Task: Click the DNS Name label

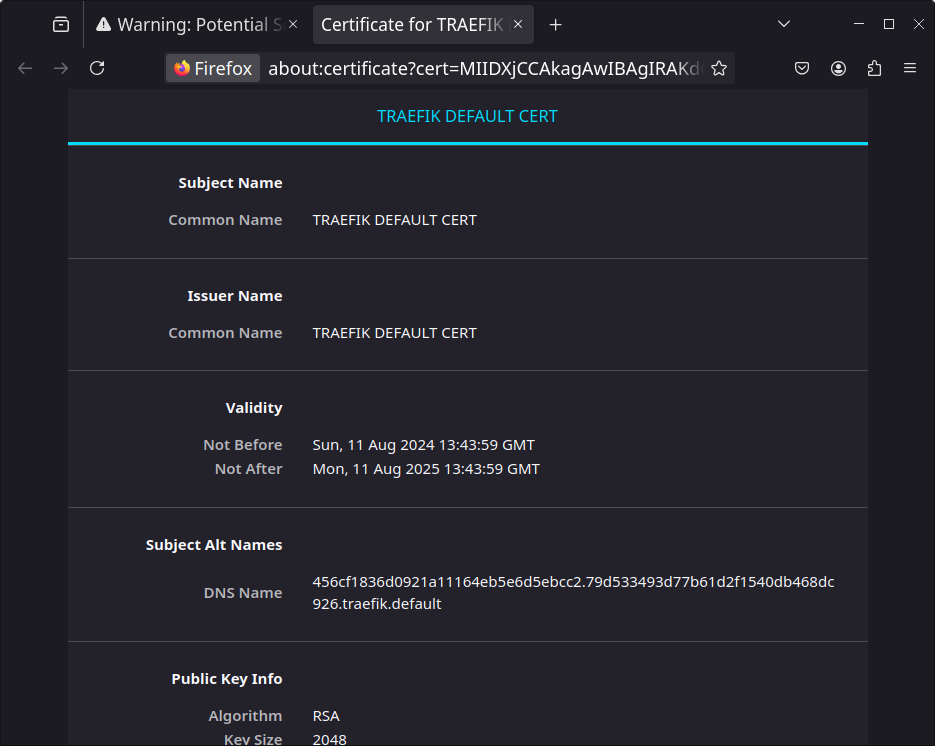Action: (x=243, y=593)
